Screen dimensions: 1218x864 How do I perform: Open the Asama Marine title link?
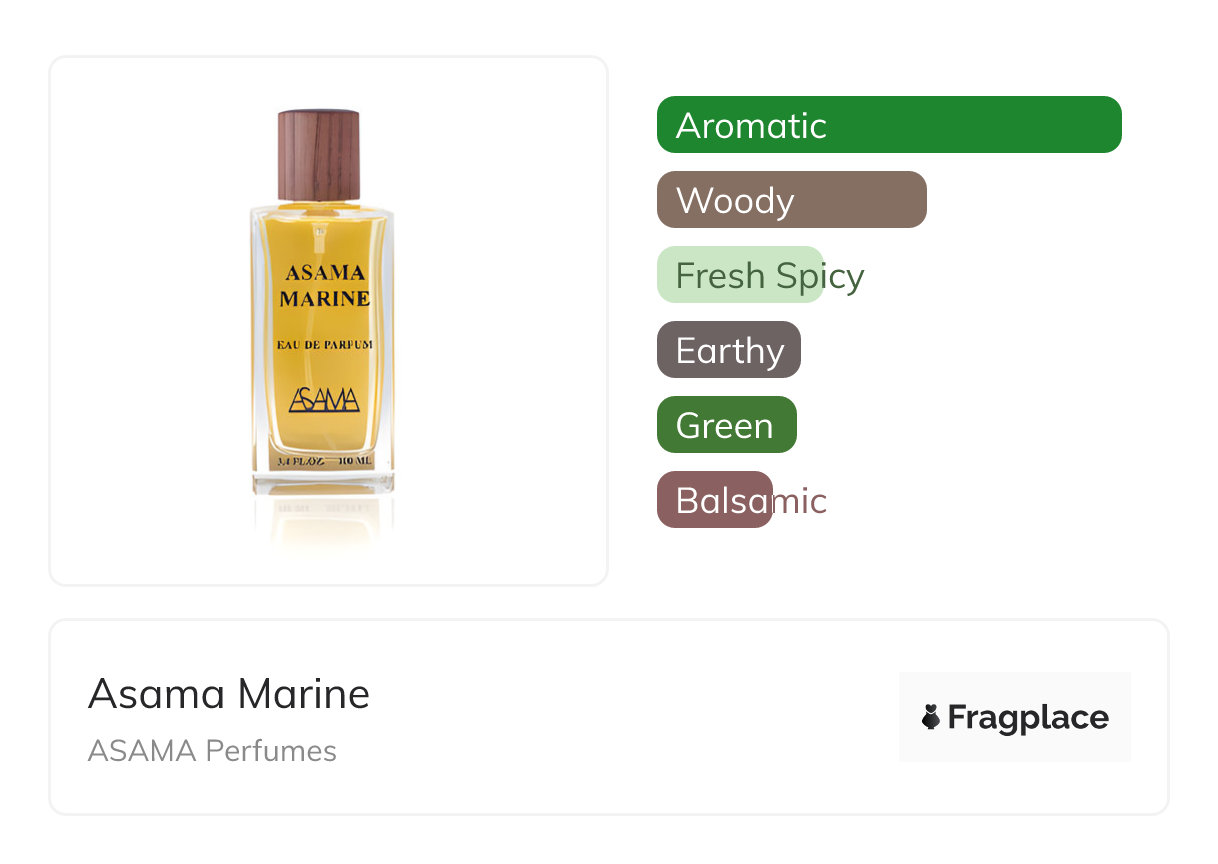pyautogui.click(x=229, y=694)
